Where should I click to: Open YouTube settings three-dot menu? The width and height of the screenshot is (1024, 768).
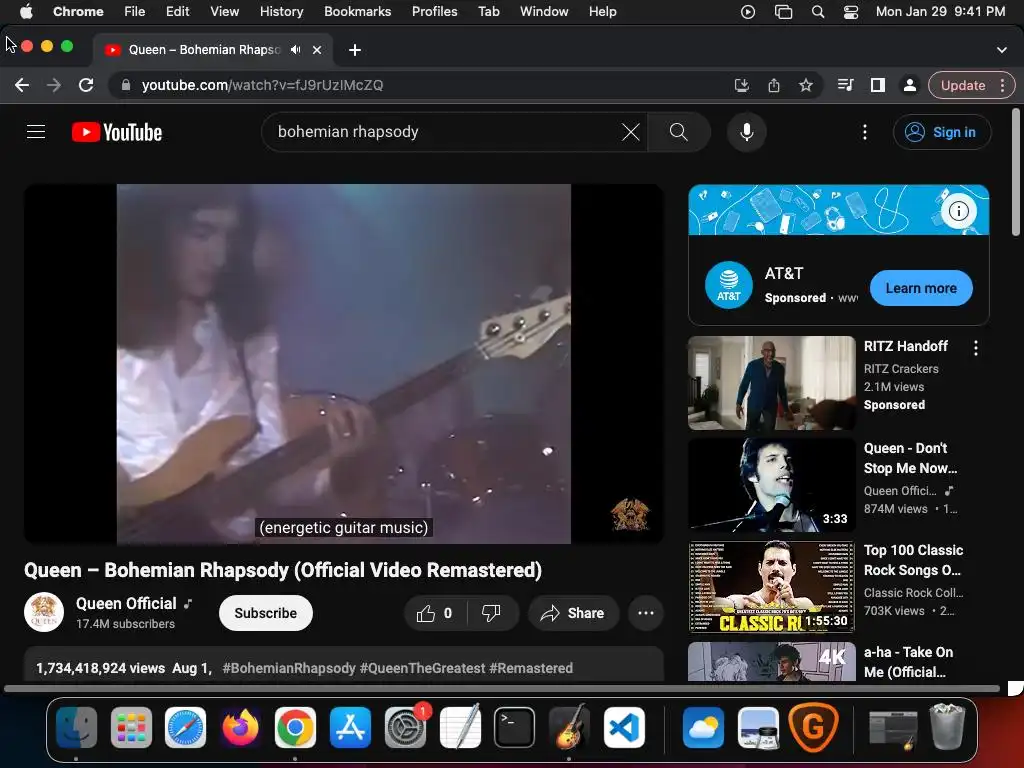tap(865, 132)
